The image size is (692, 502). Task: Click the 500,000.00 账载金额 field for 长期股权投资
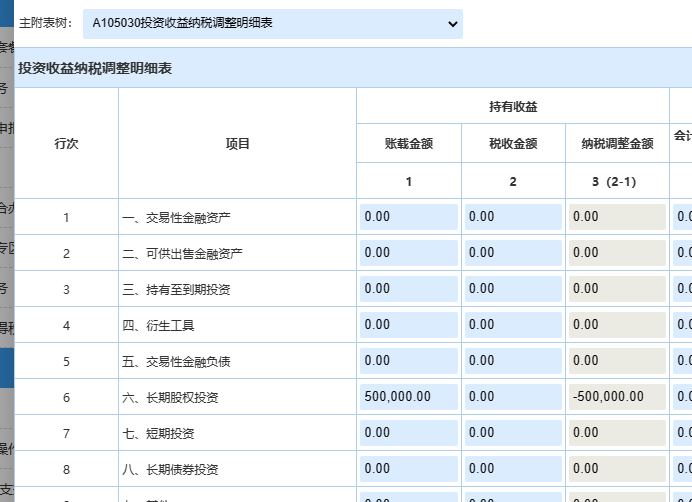click(408, 397)
